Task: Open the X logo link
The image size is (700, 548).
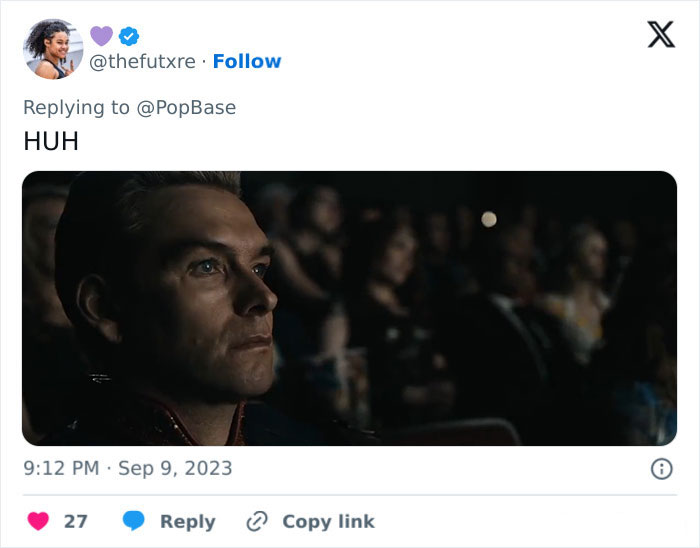Action: tap(660, 35)
